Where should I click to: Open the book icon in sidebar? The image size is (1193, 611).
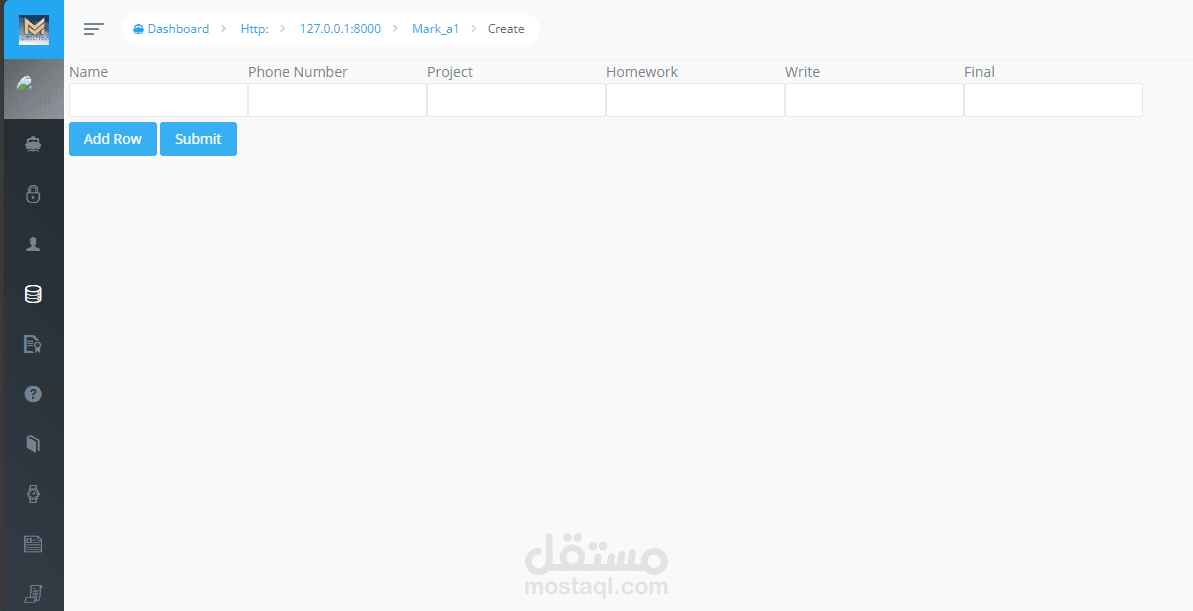[33, 444]
